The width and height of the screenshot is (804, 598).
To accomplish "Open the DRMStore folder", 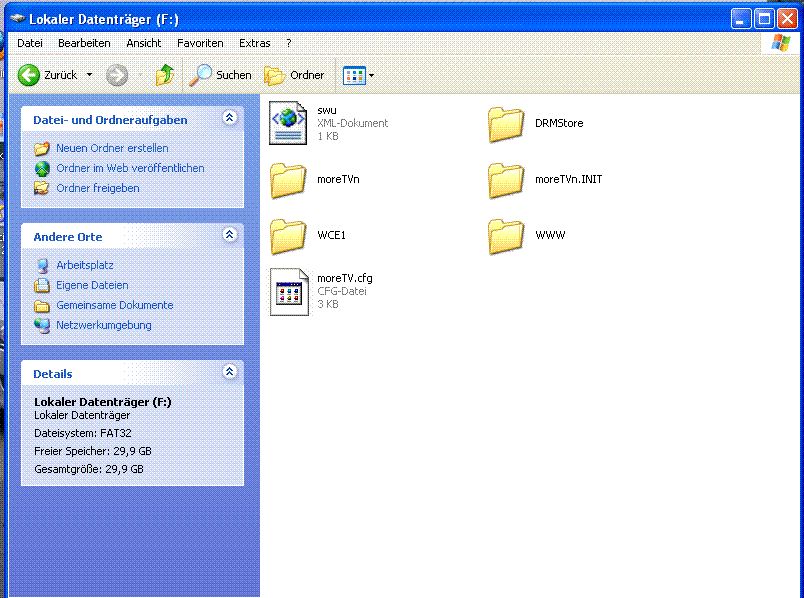I will click(507, 124).
